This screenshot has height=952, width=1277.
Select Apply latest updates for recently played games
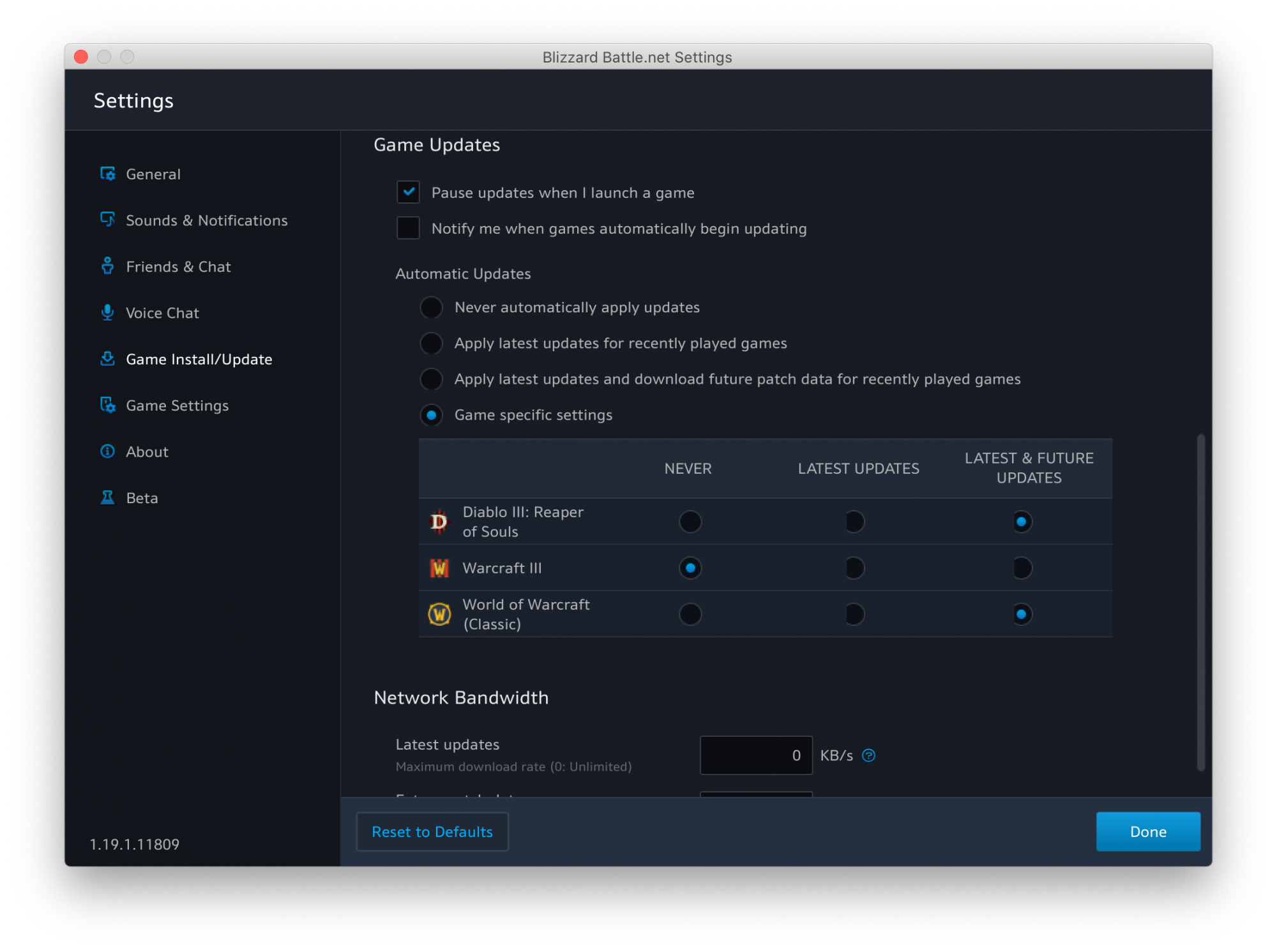tap(432, 343)
